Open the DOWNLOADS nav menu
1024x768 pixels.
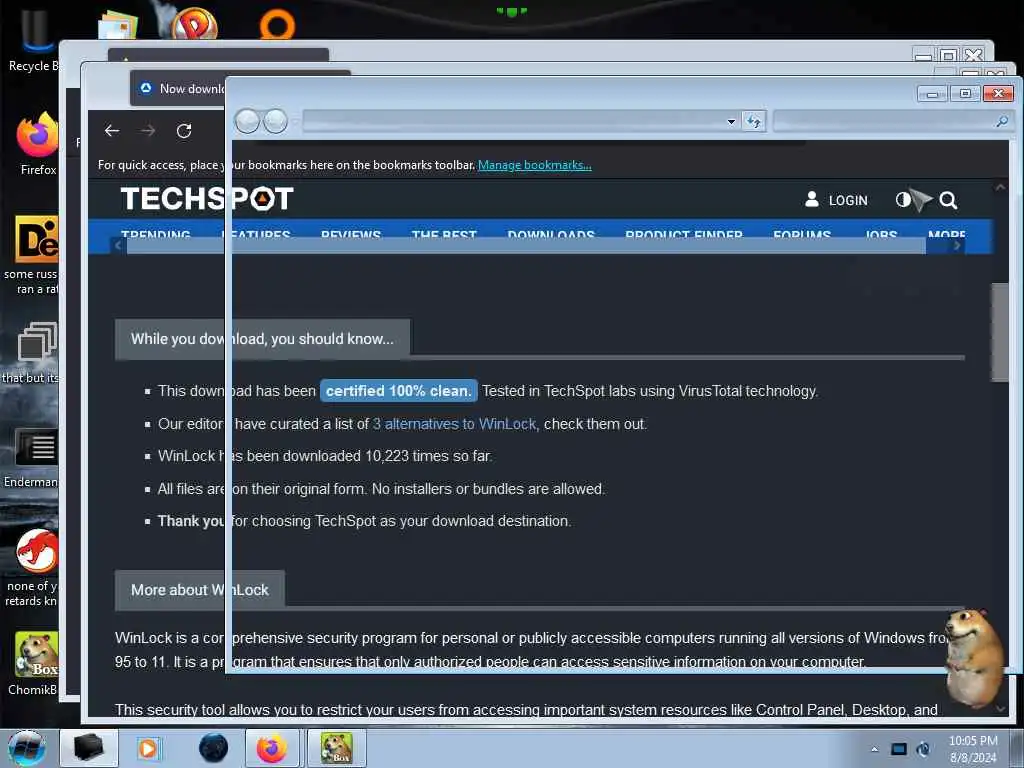pyautogui.click(x=551, y=233)
